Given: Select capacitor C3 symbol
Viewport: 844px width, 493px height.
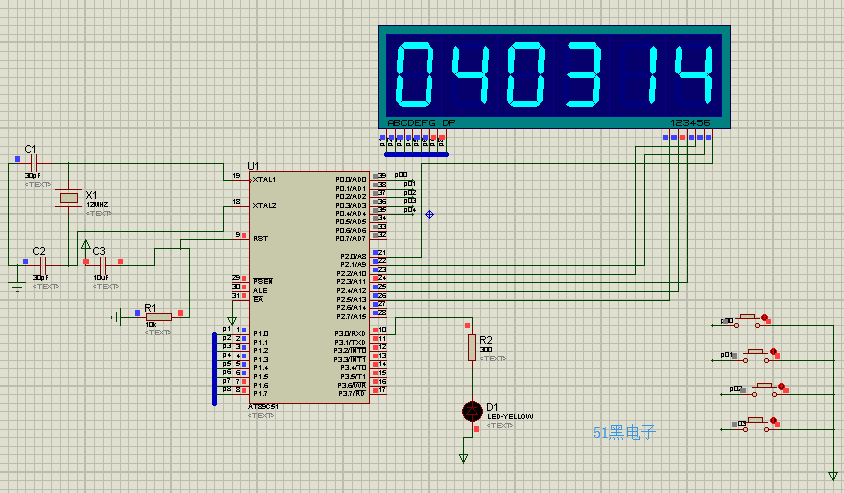Looking at the screenshot, I should [104, 265].
